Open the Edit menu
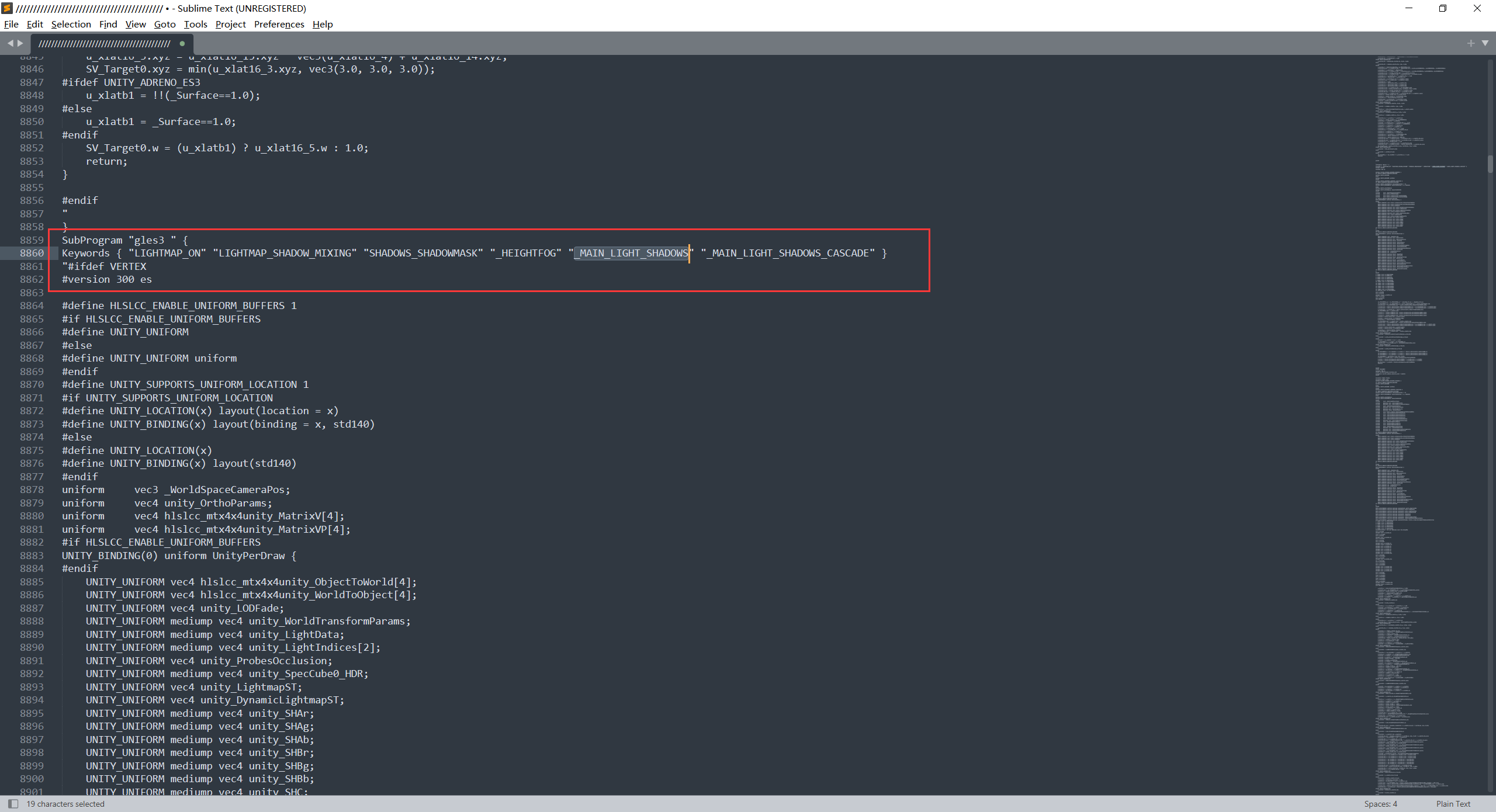The height and width of the screenshot is (812, 1496). [x=35, y=24]
